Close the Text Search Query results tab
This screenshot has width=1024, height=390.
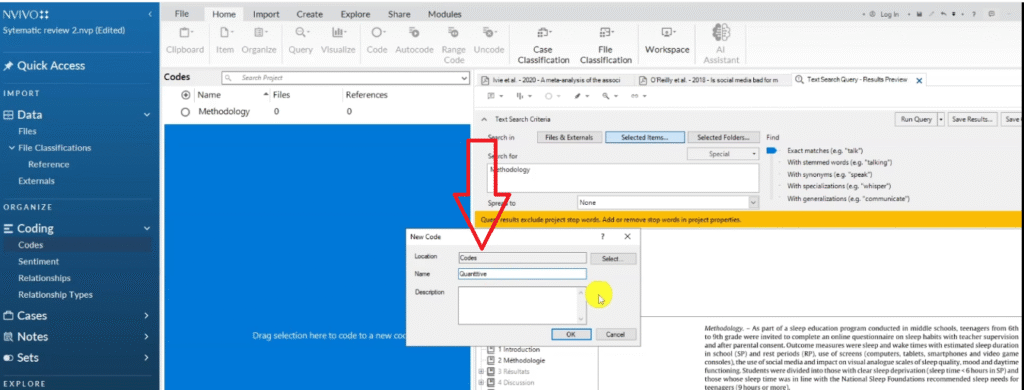pos(920,80)
